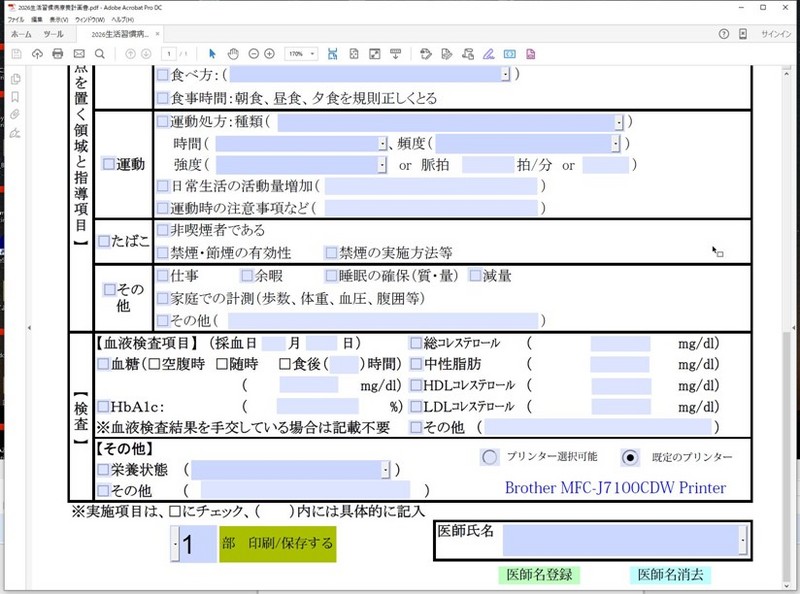Click the upload to cloud icon
The height and width of the screenshot is (594, 800).
37,54
